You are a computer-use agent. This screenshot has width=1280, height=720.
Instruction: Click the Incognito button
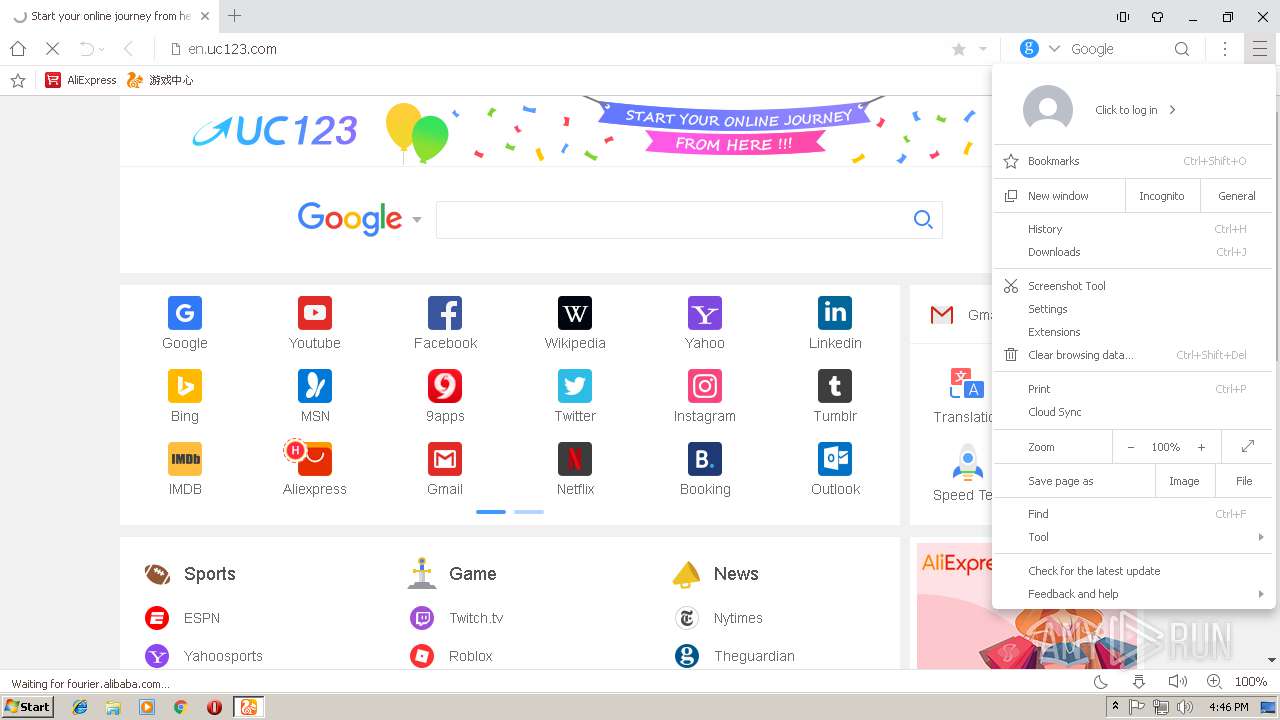click(1162, 196)
